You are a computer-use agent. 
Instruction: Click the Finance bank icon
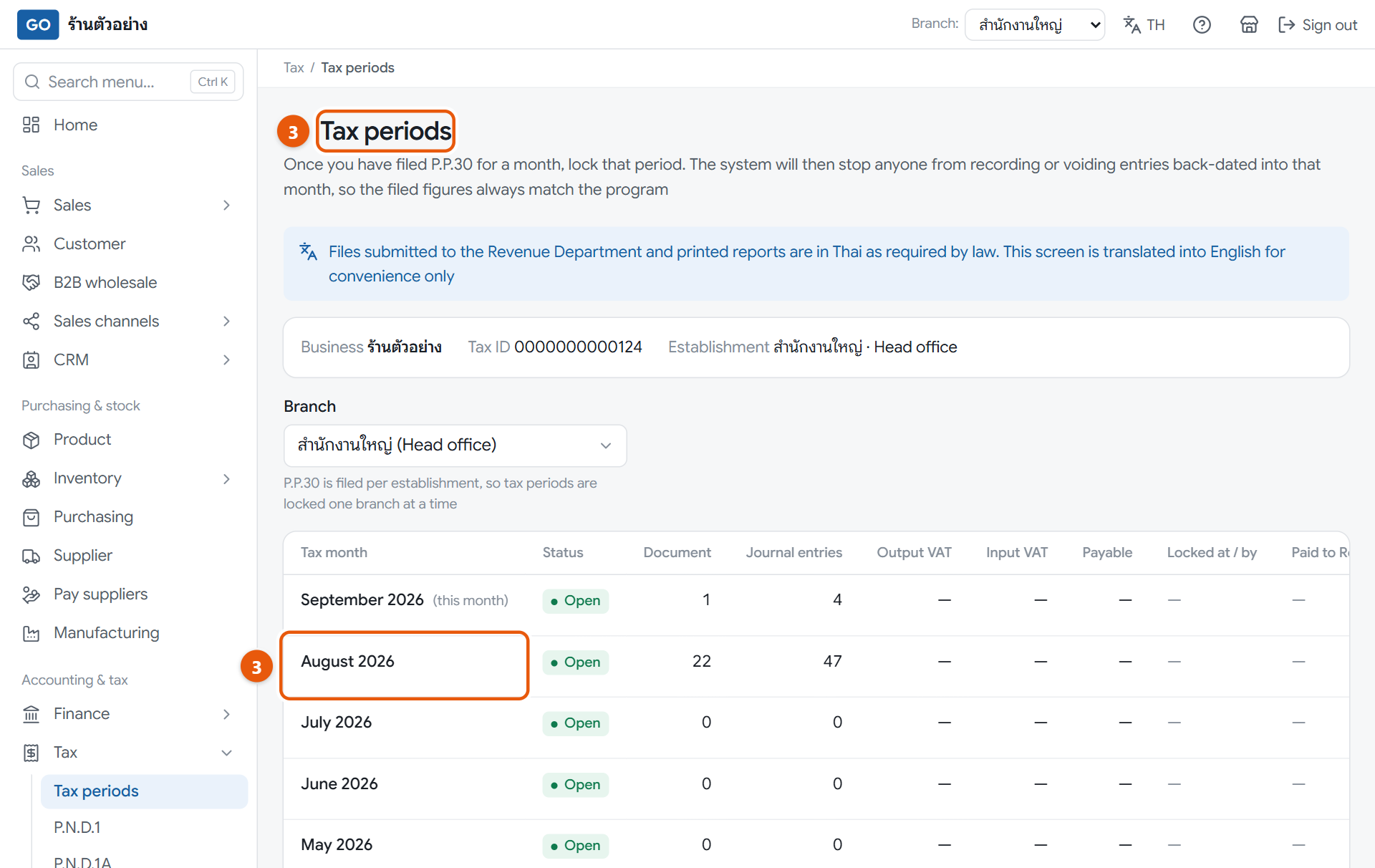(31, 714)
